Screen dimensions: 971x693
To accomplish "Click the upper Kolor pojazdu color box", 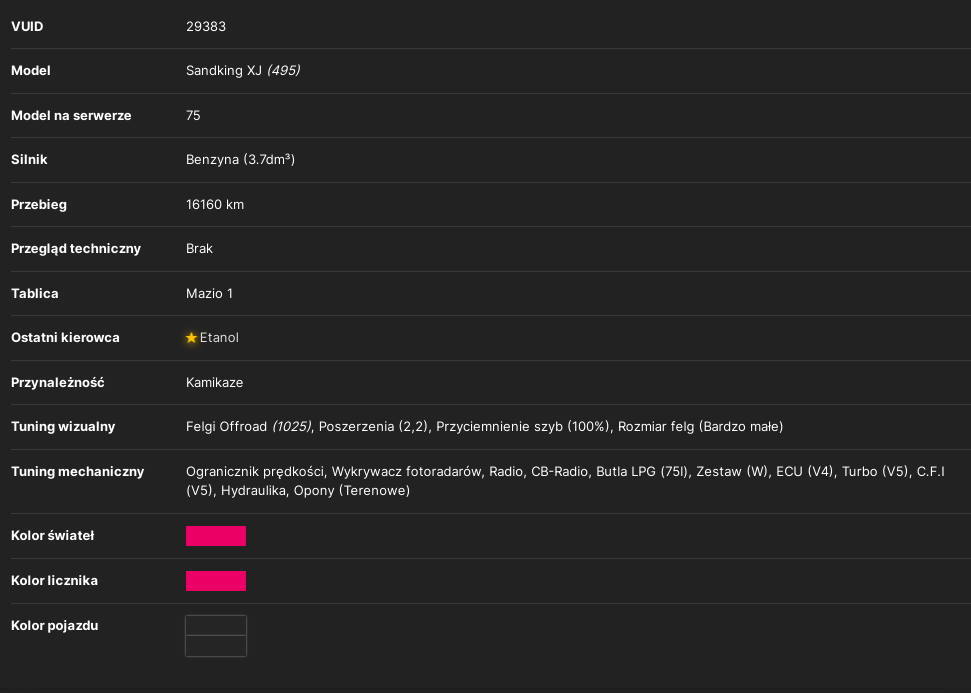I will pos(216,625).
